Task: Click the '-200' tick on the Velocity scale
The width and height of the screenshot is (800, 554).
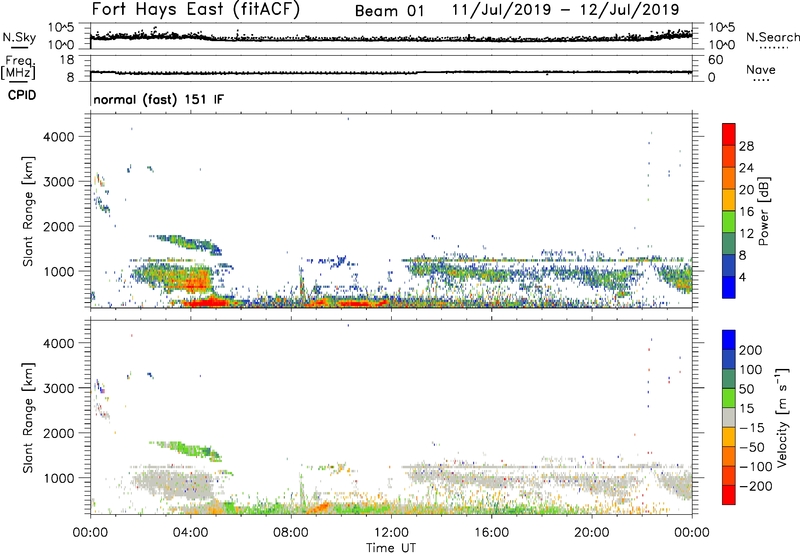Action: tap(754, 486)
